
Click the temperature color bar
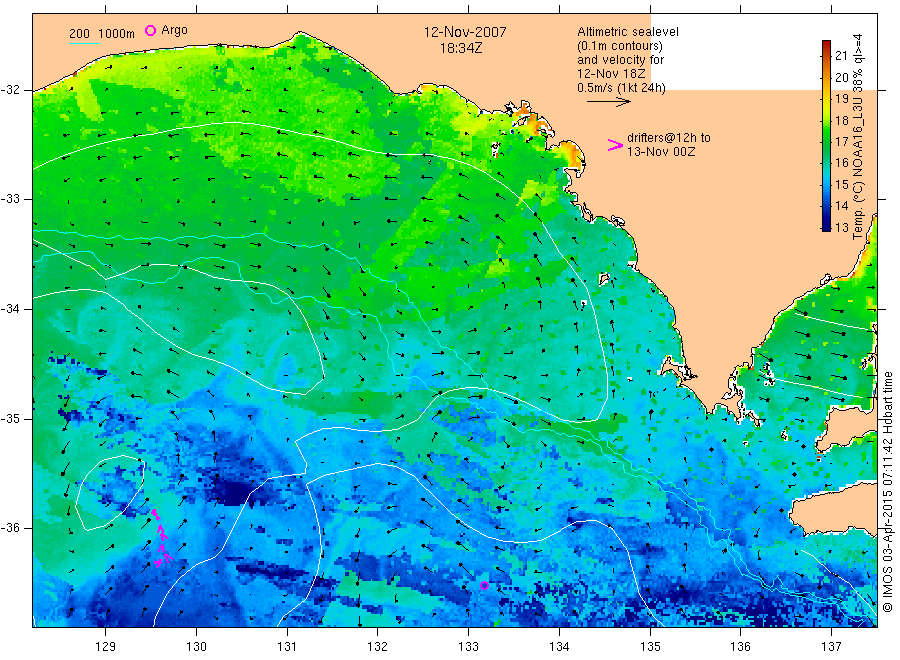click(x=826, y=135)
